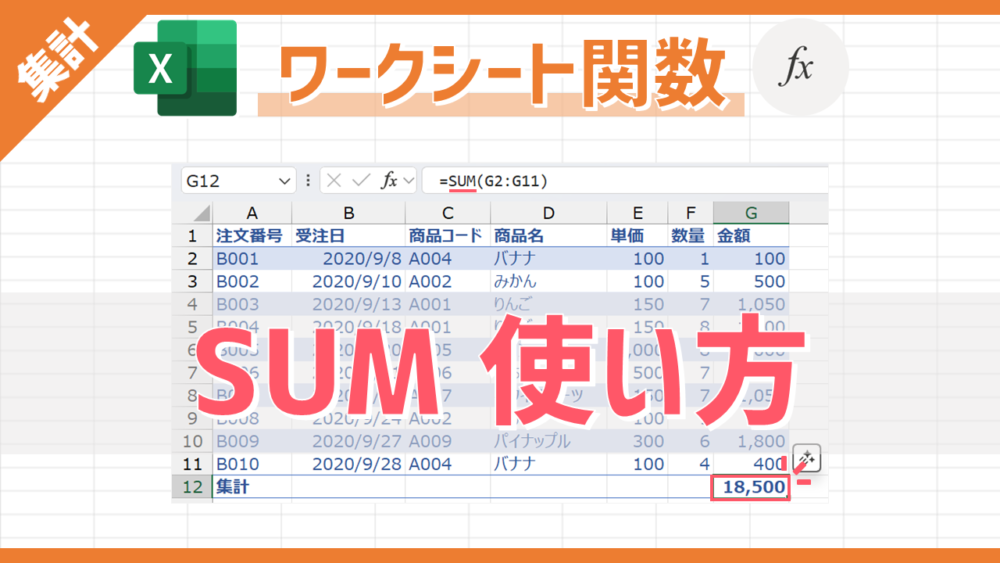The image size is (1000, 563).
Task: Click the 金額 header cell
Action: [x=751, y=236]
